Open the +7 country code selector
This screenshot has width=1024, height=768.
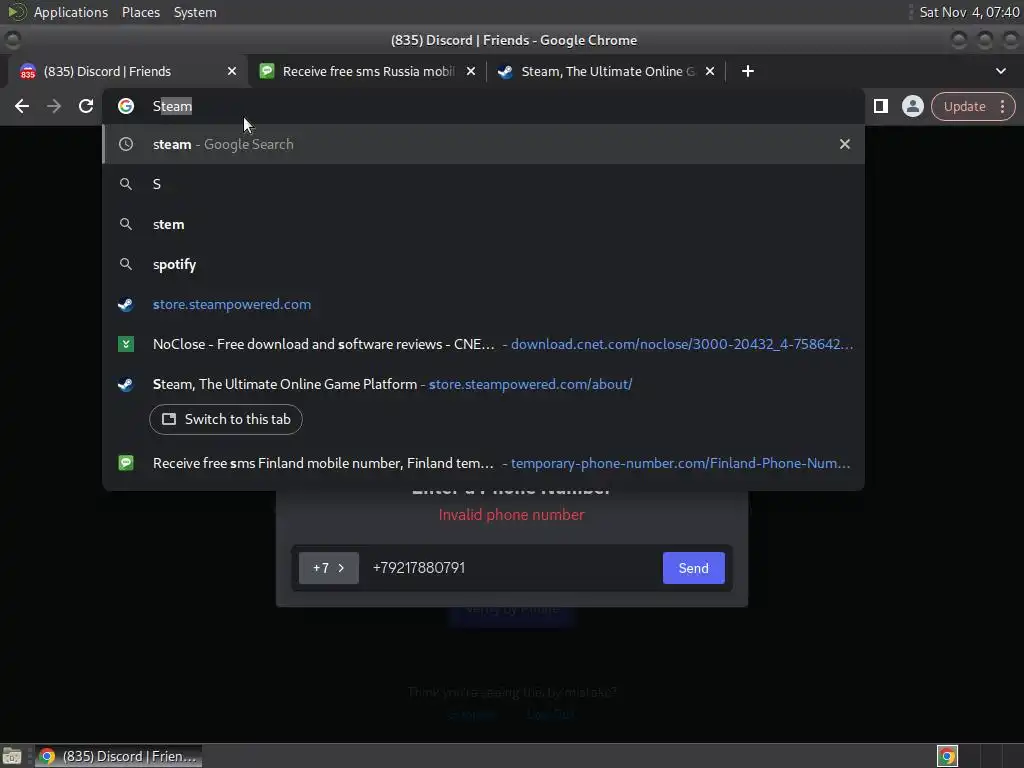(328, 568)
